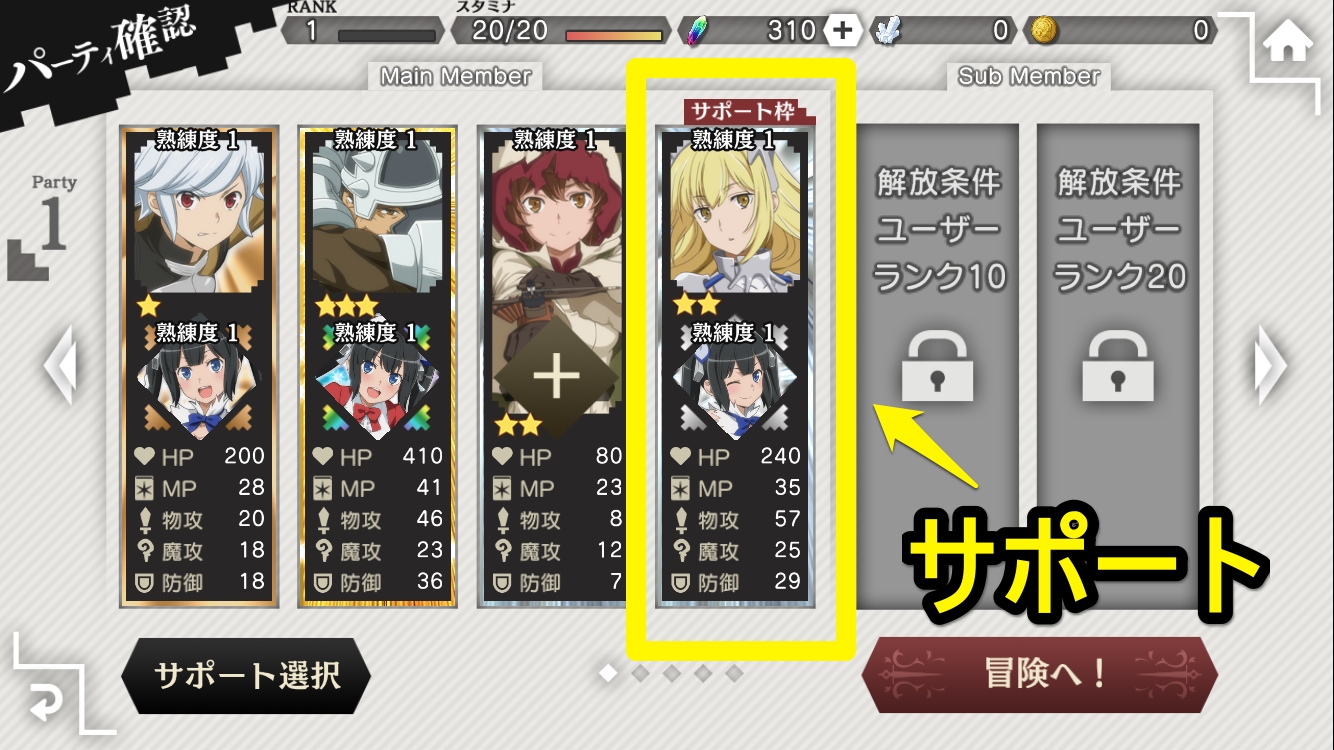The image size is (1334, 750).
Task: Add assist via the large plus diamond
Action: tap(556, 378)
